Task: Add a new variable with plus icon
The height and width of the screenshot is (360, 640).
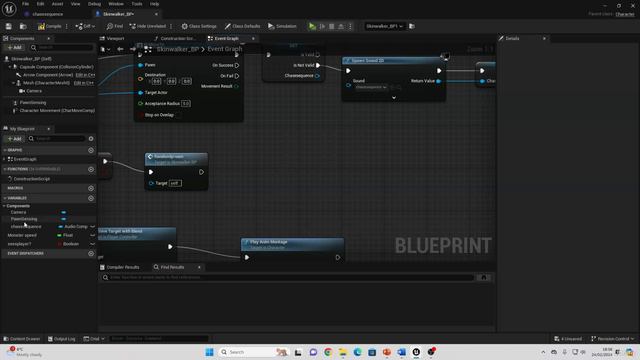Action: point(91,198)
